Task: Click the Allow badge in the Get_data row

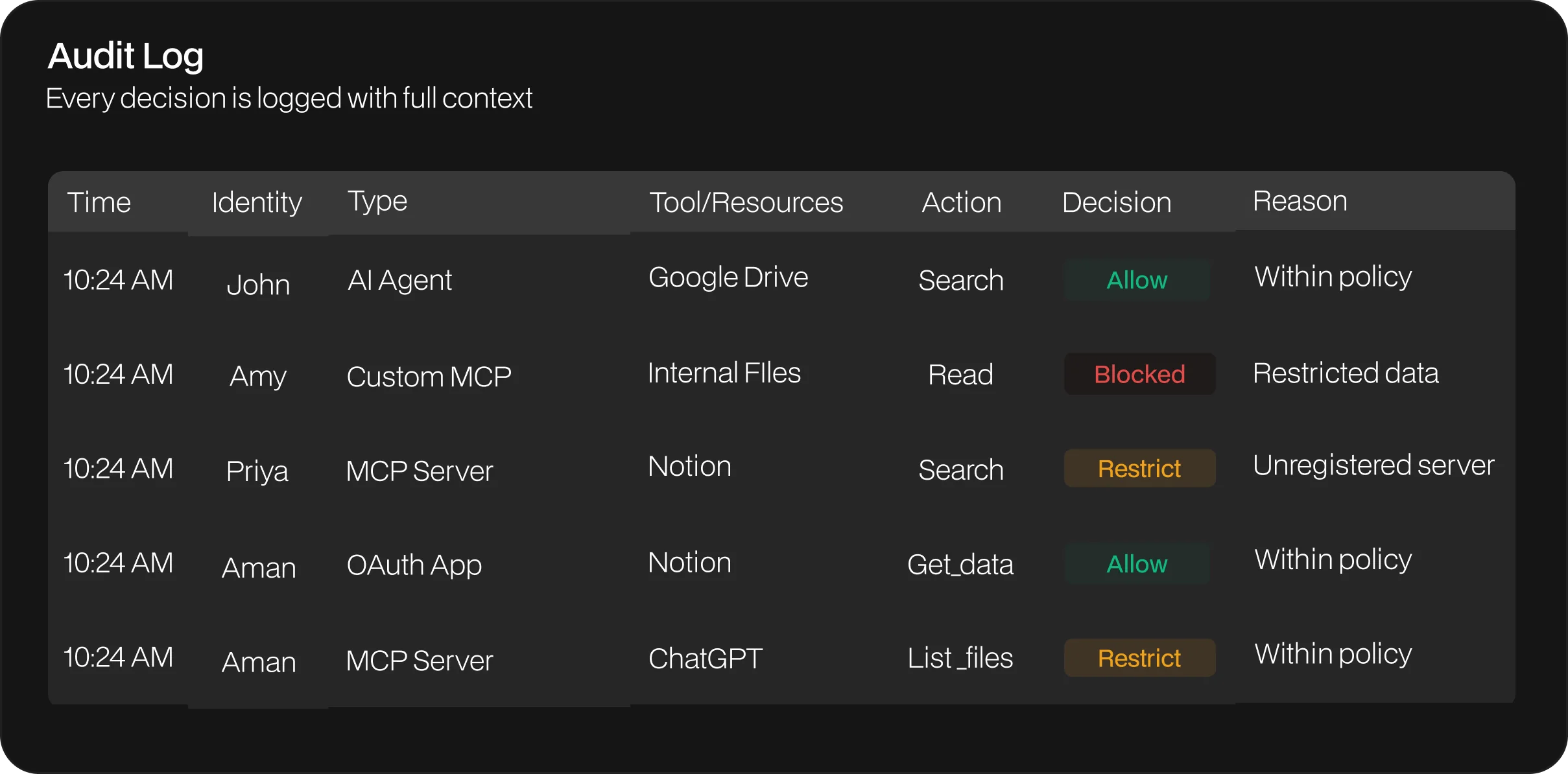Action: [1137, 564]
